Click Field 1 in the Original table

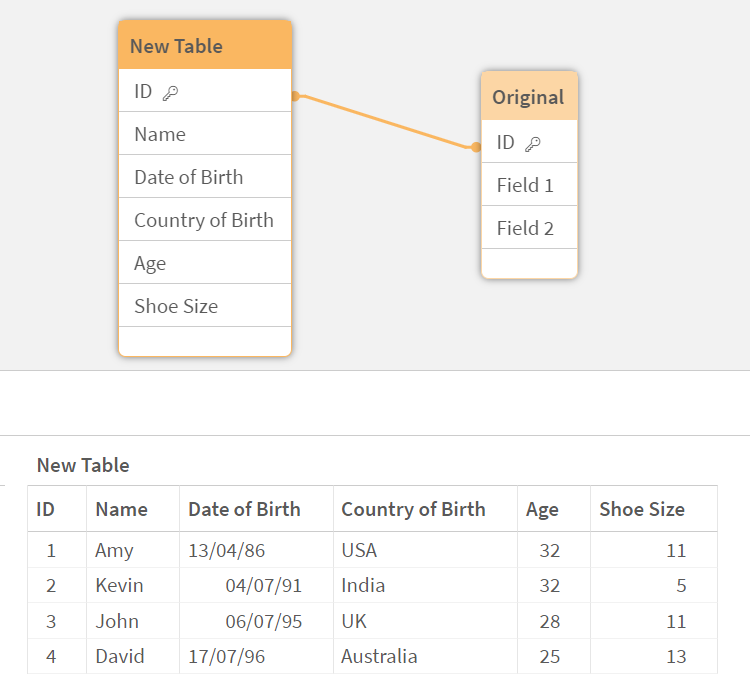pos(525,185)
